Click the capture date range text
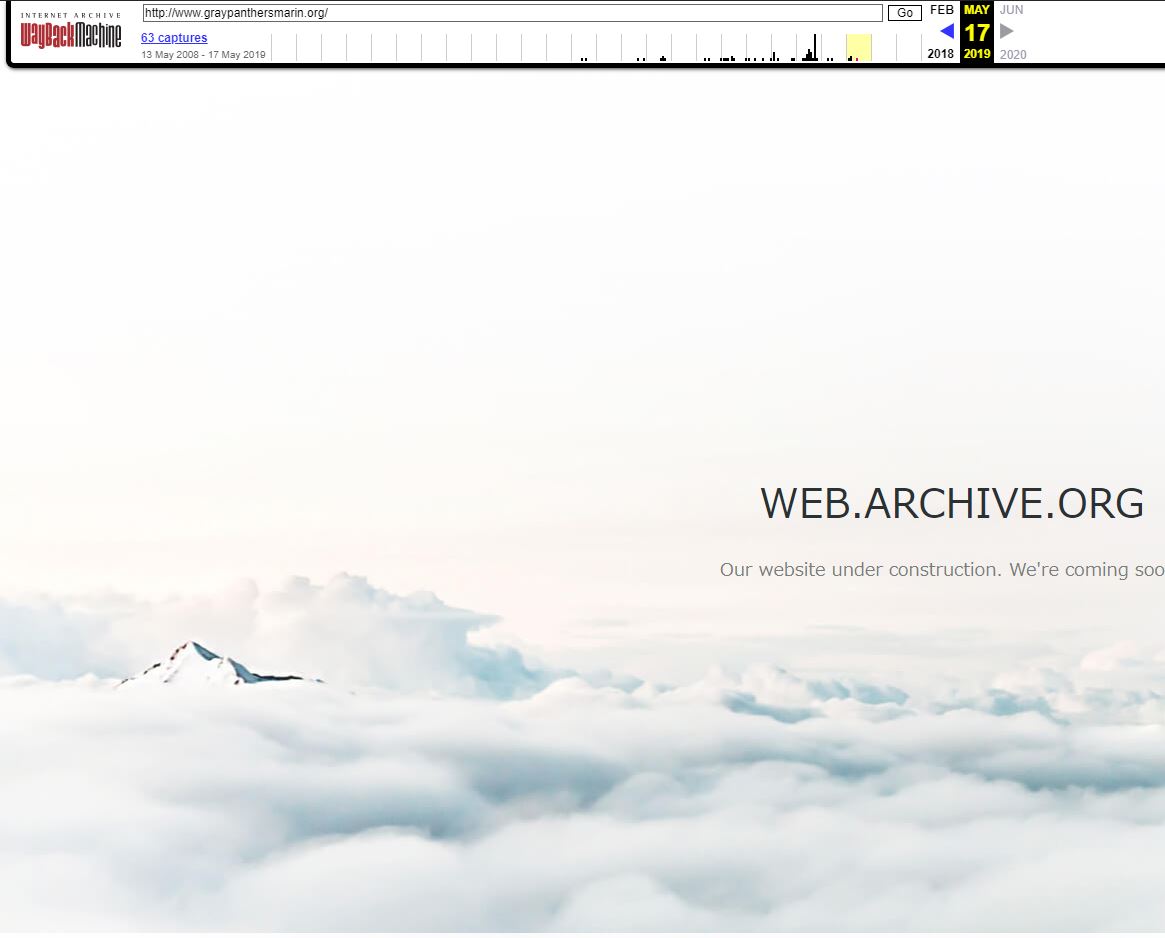1165x938 pixels. coord(203,54)
